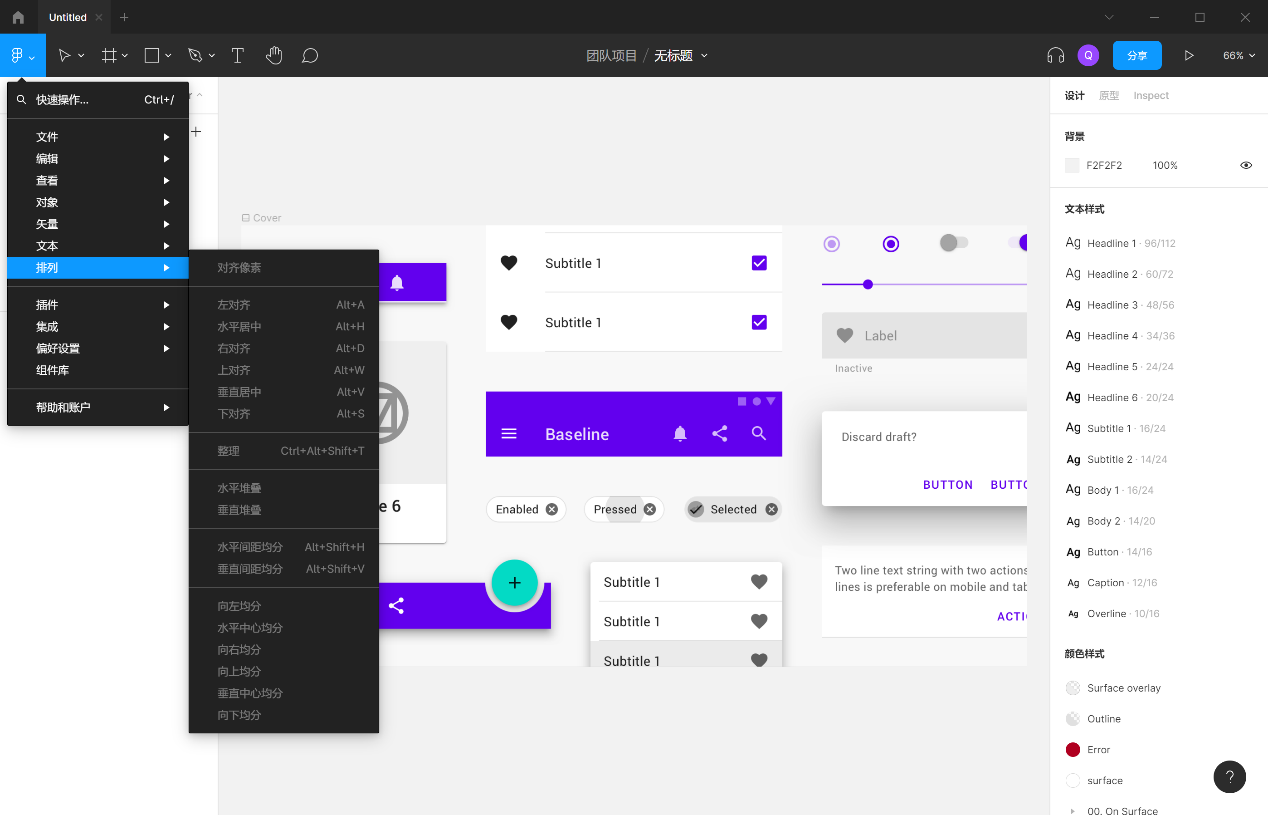
Task: Click the purple slider handle
Action: pyautogui.click(x=868, y=285)
